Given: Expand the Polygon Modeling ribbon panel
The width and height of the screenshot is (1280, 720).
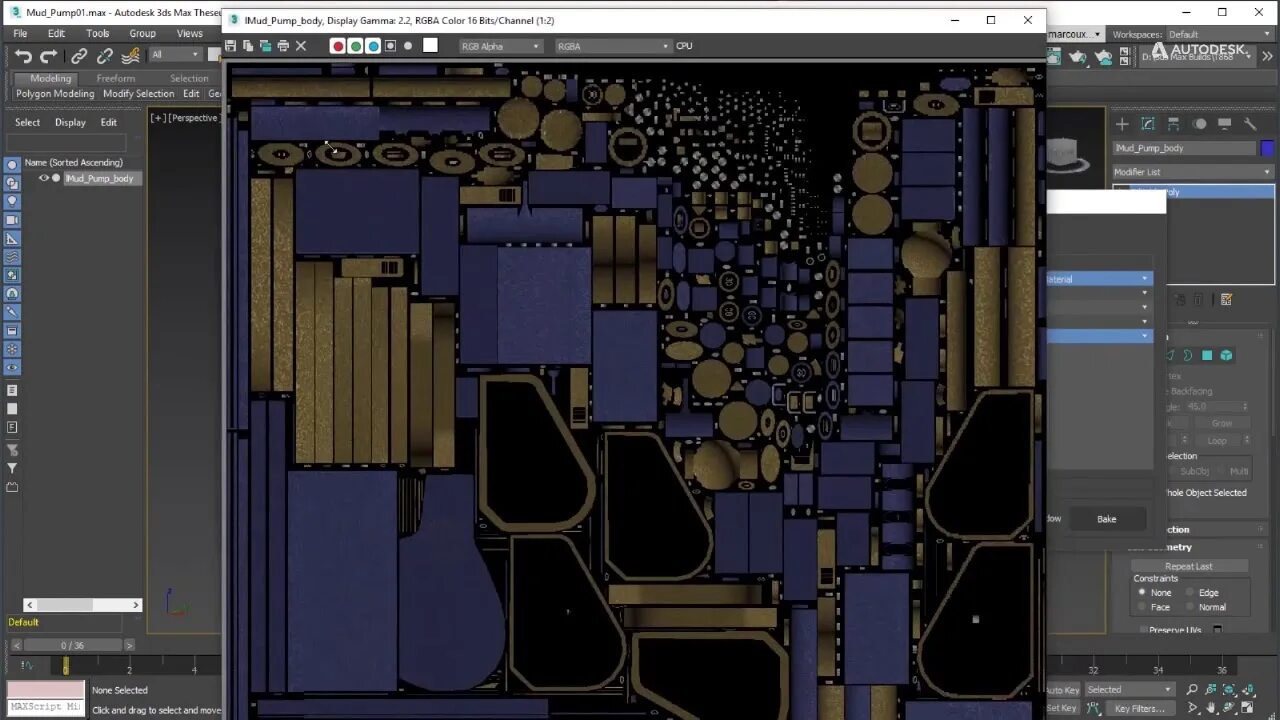Looking at the screenshot, I should pos(55,94).
